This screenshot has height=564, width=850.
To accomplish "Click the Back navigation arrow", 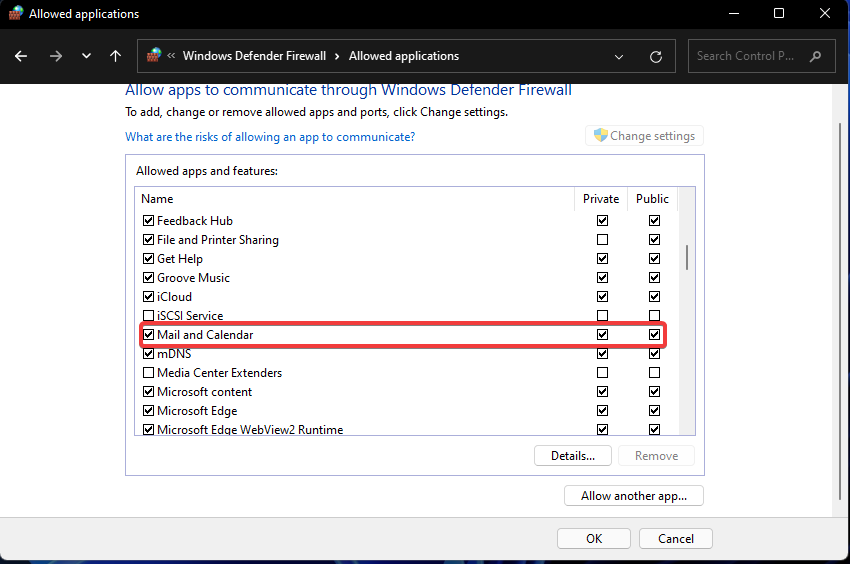I will (21, 56).
